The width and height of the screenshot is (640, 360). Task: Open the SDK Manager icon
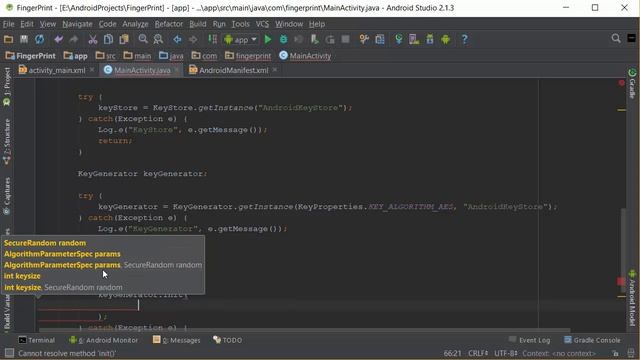tap(430, 39)
